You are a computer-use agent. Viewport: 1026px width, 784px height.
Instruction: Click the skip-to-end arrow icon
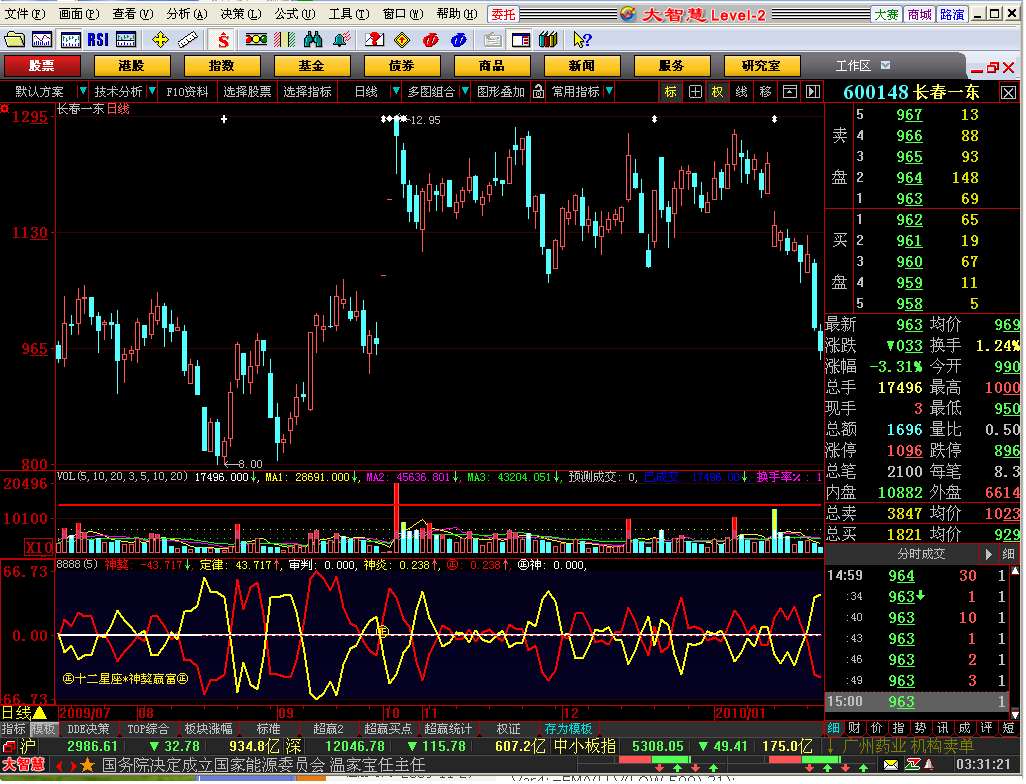point(813,92)
